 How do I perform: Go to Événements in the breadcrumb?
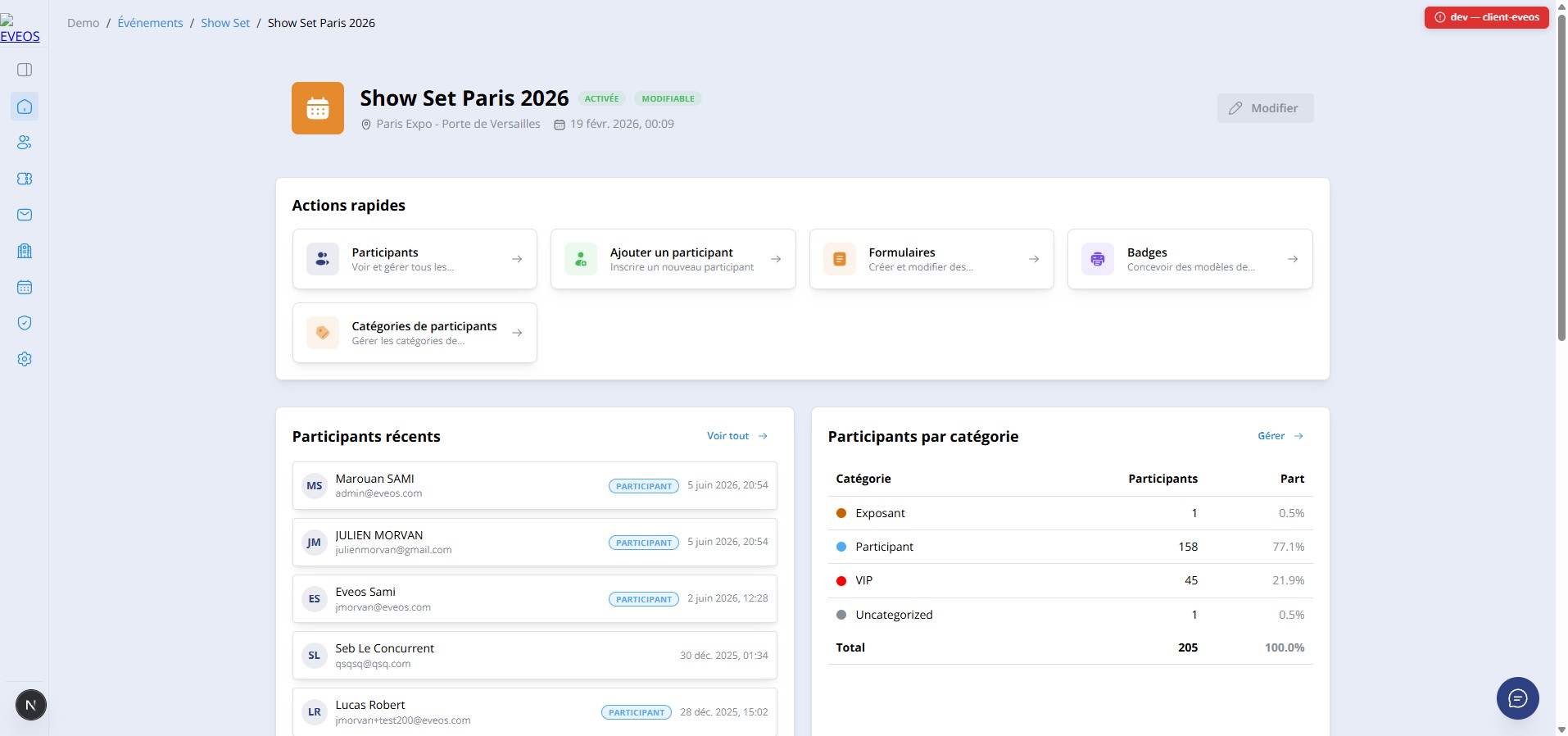(x=150, y=23)
